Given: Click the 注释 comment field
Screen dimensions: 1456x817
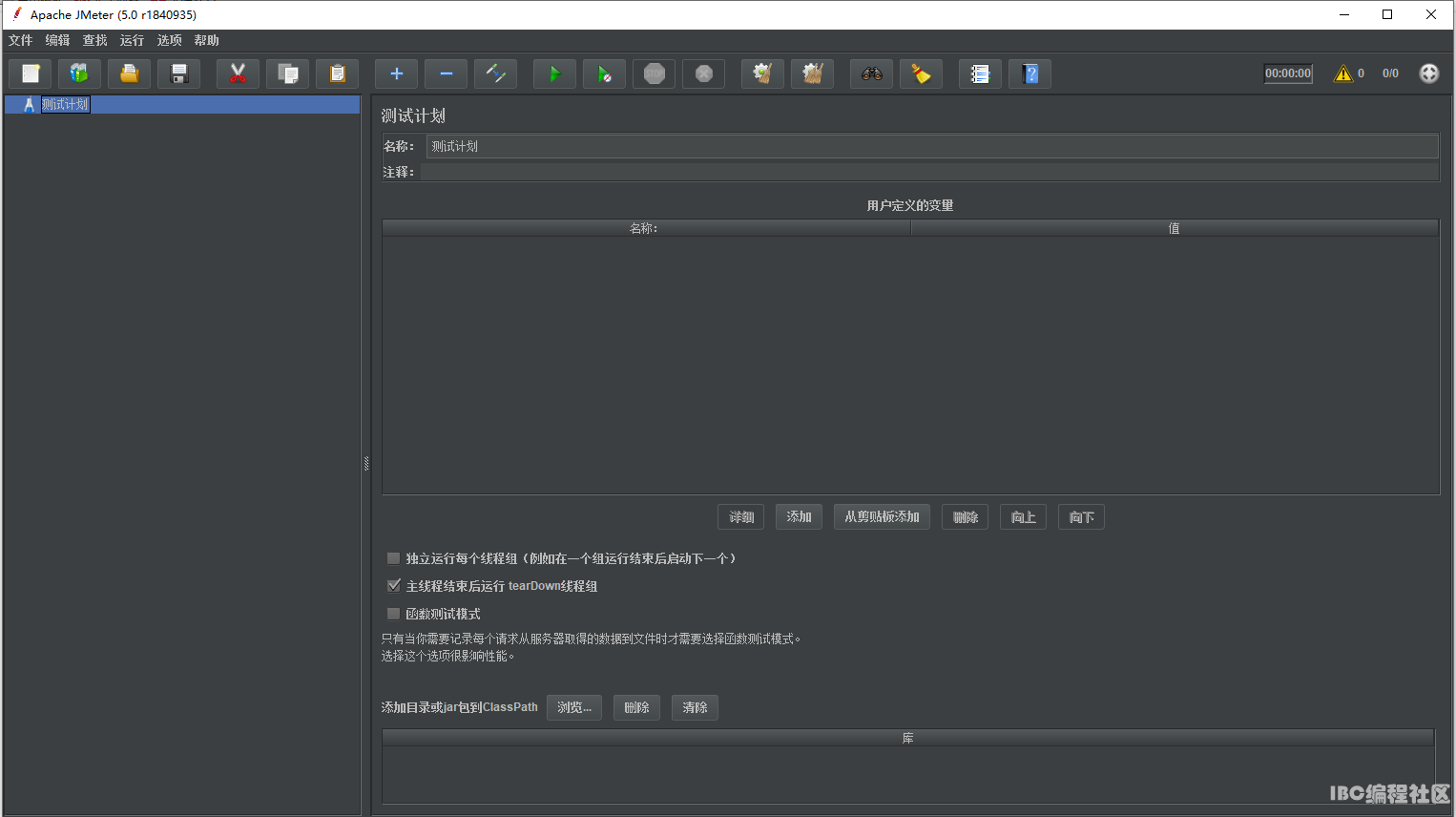Looking at the screenshot, I should [x=929, y=172].
